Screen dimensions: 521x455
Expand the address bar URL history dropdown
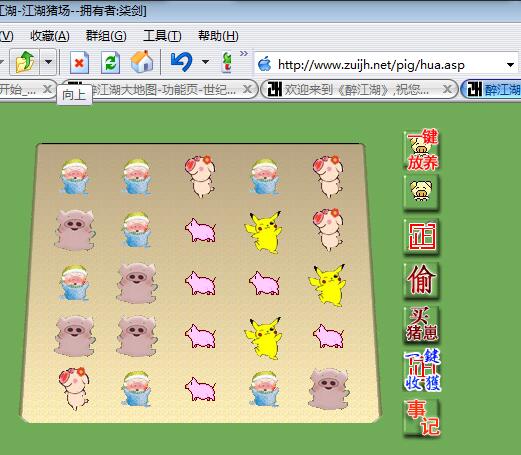tap(510, 65)
